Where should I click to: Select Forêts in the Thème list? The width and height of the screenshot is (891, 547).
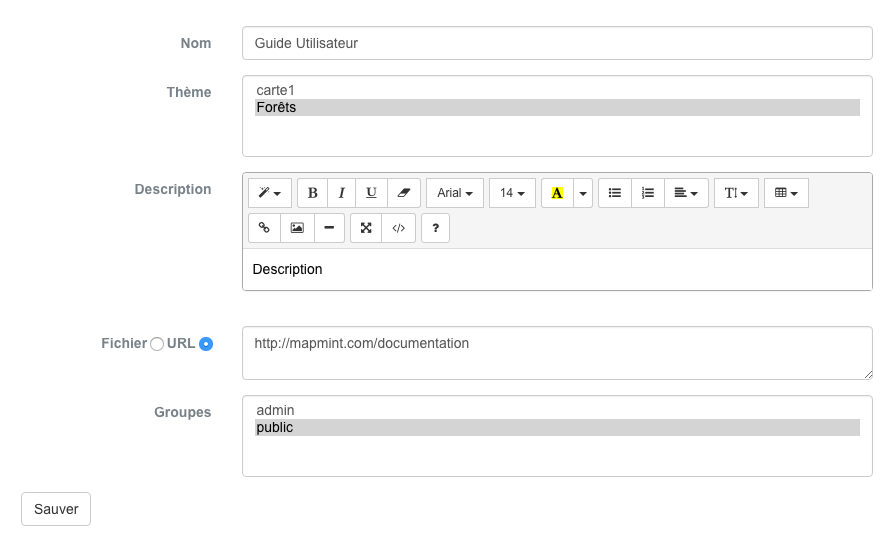coord(557,107)
